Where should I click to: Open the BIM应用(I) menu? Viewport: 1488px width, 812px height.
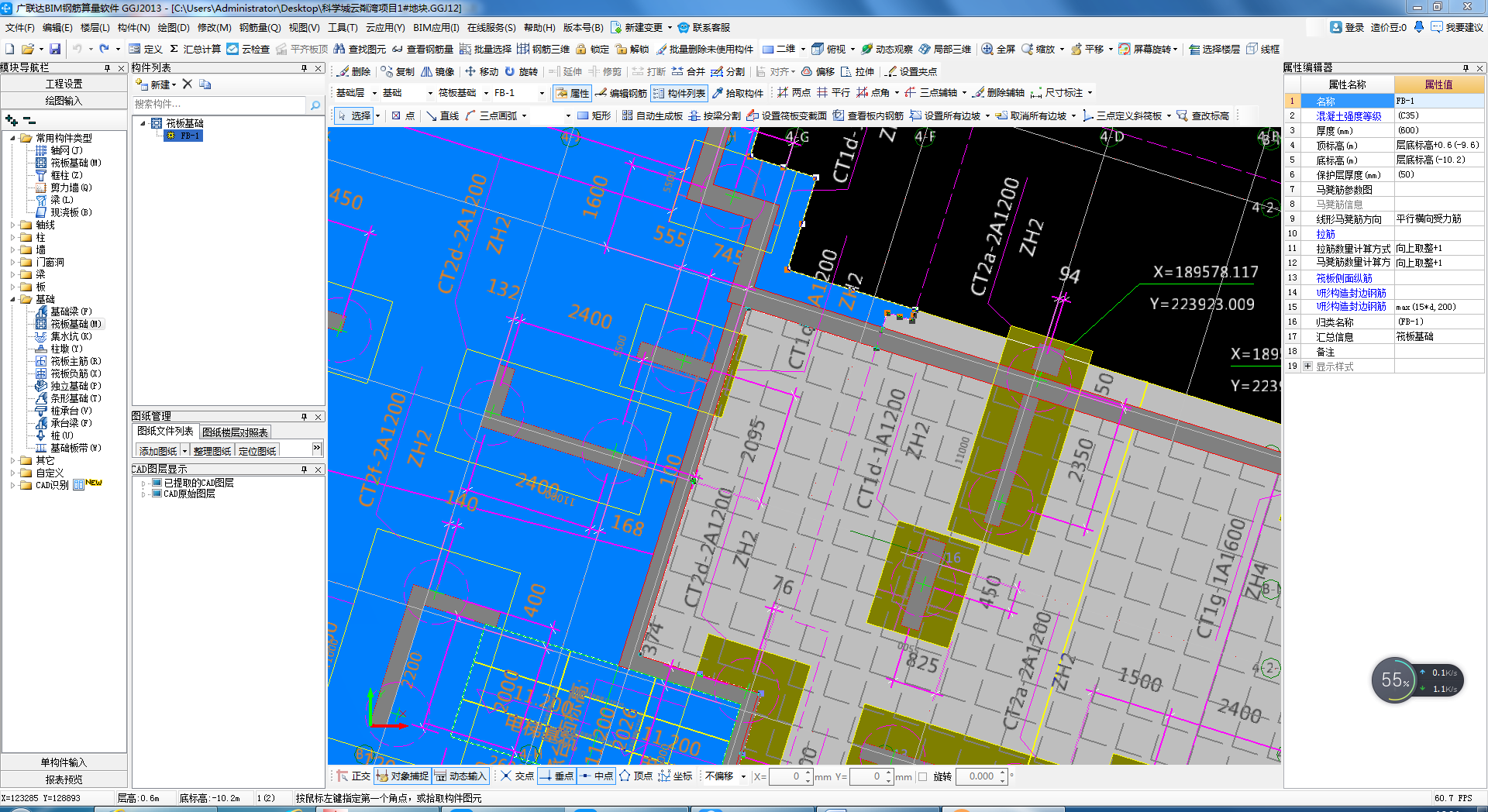[x=436, y=27]
